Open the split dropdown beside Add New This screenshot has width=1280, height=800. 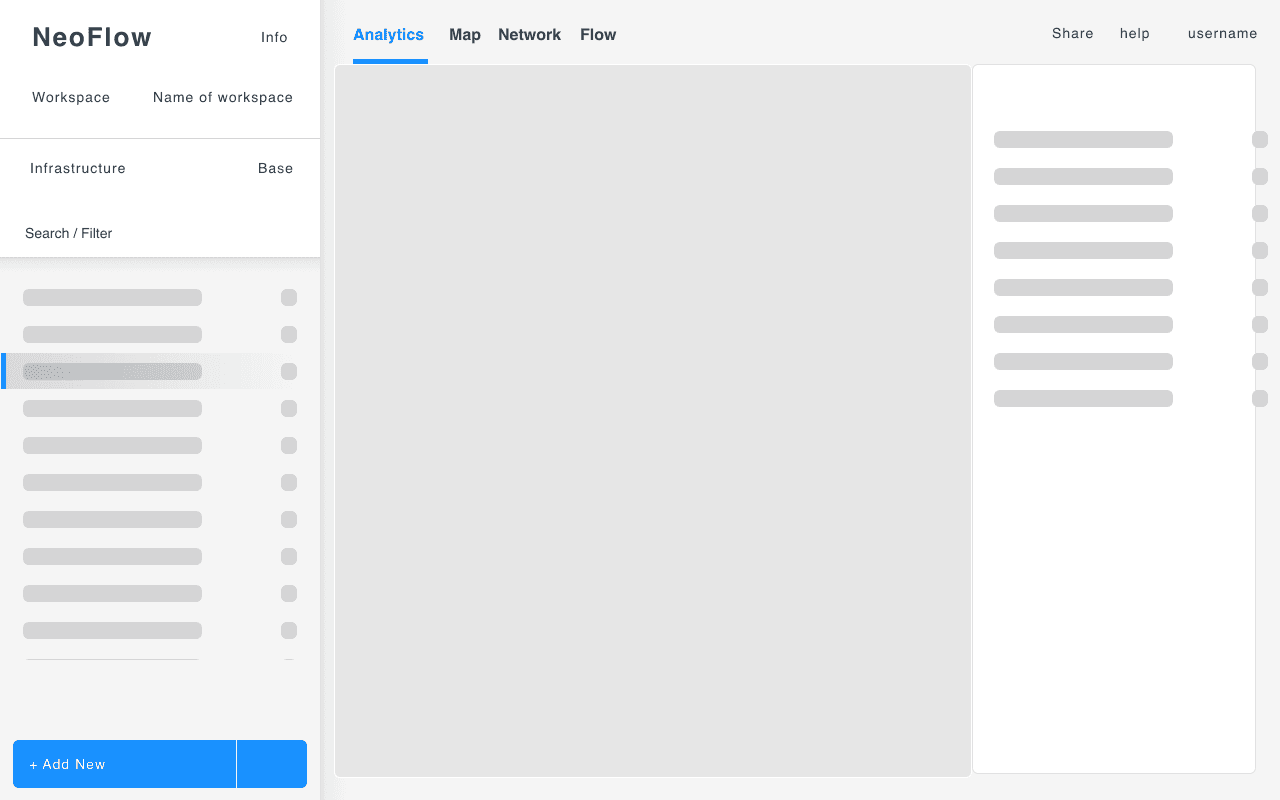pos(272,764)
